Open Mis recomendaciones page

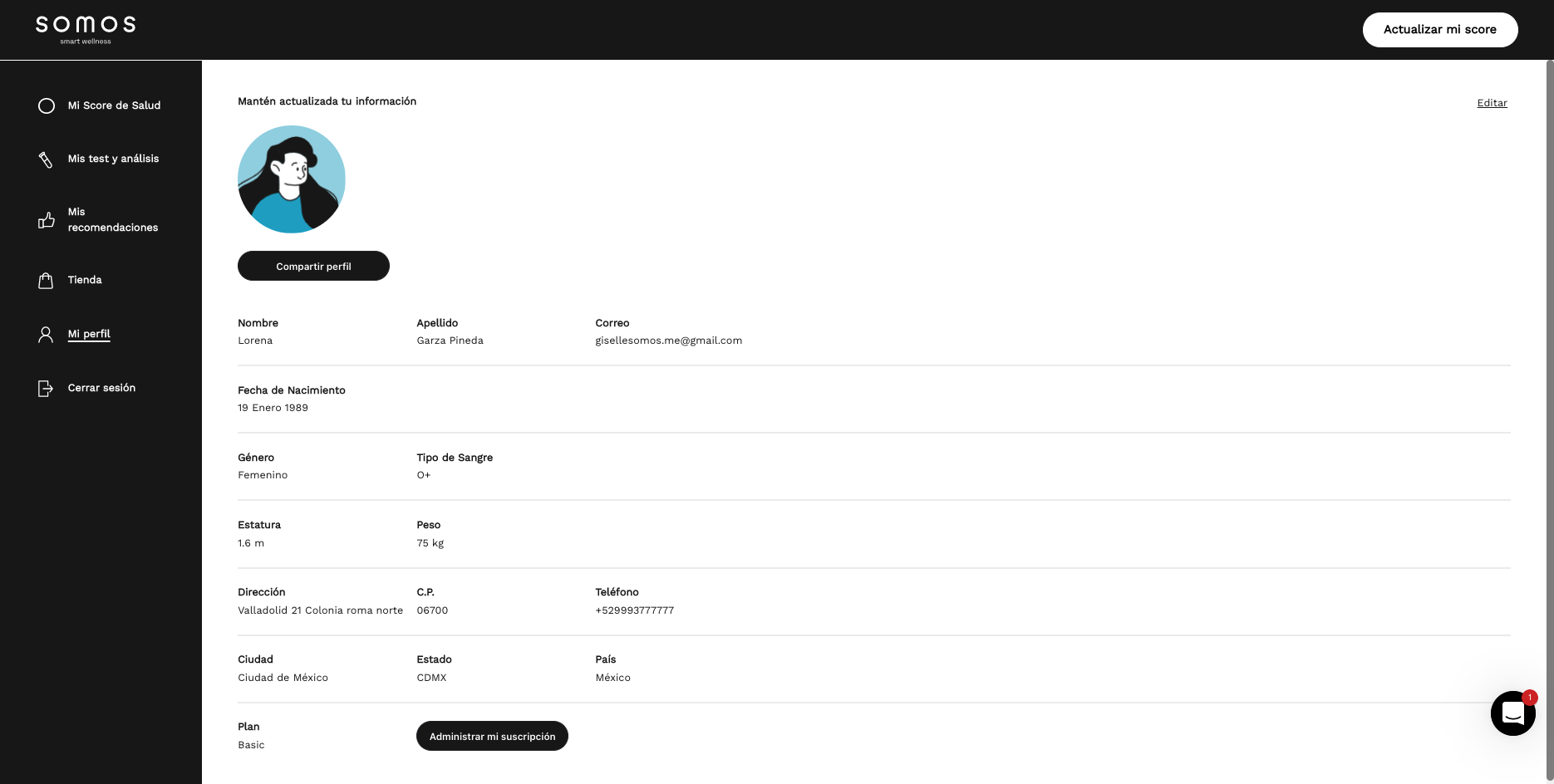[x=112, y=219]
